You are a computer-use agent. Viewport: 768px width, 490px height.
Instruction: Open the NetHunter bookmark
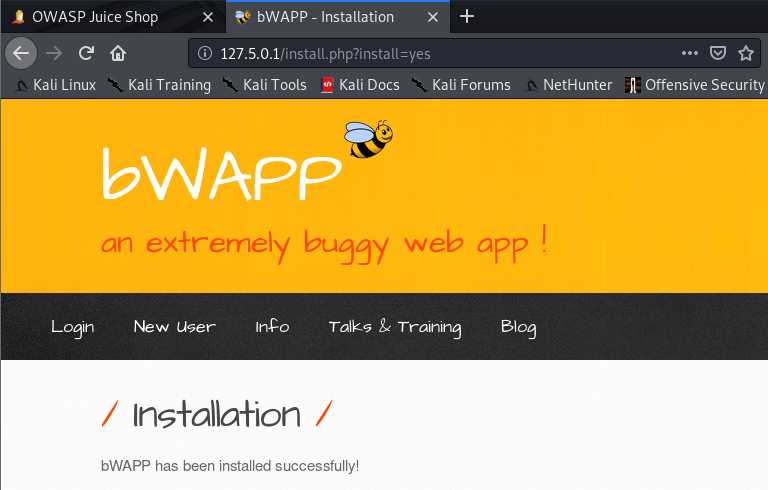[x=568, y=85]
